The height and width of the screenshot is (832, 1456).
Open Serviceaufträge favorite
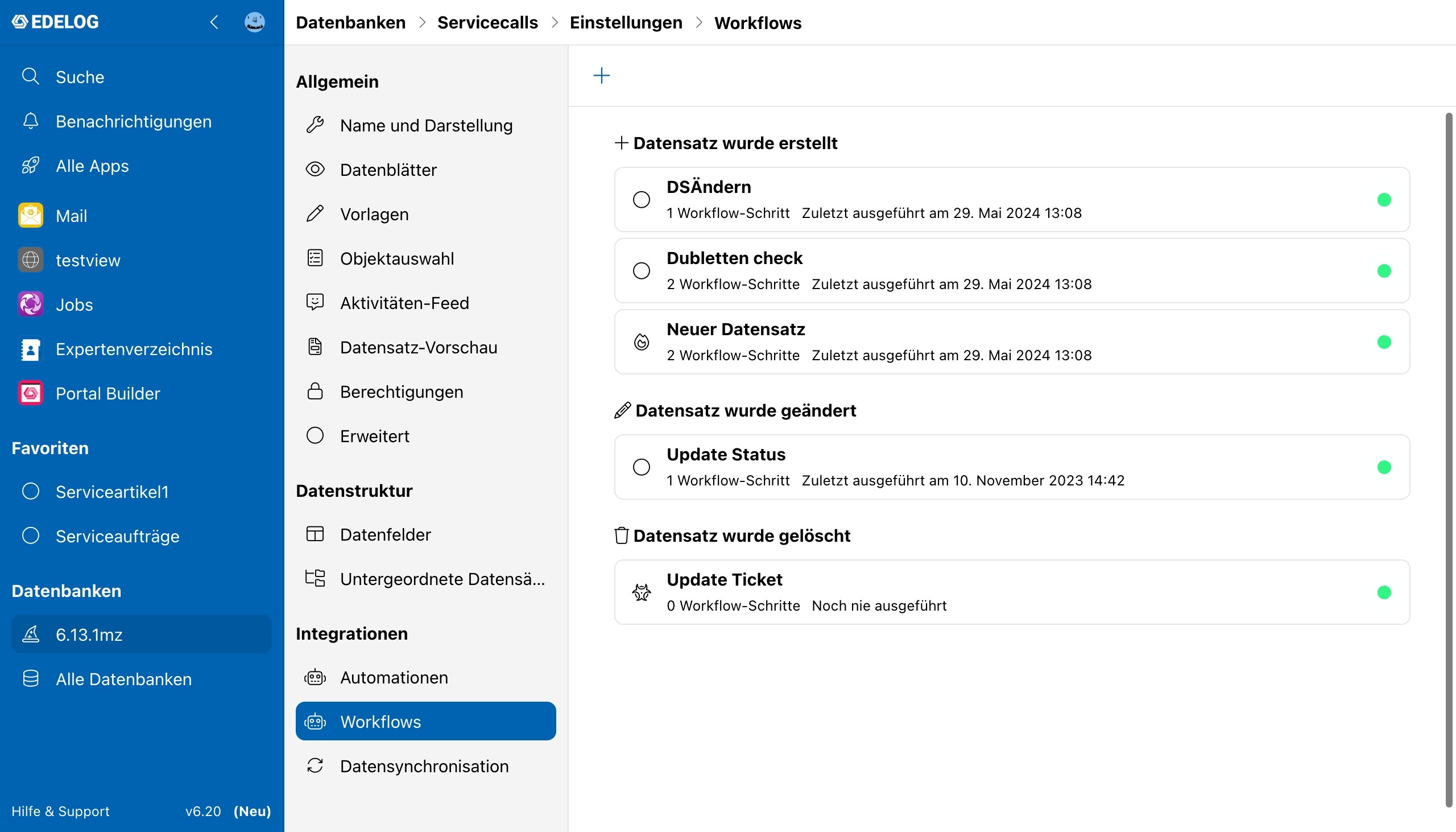click(x=141, y=536)
